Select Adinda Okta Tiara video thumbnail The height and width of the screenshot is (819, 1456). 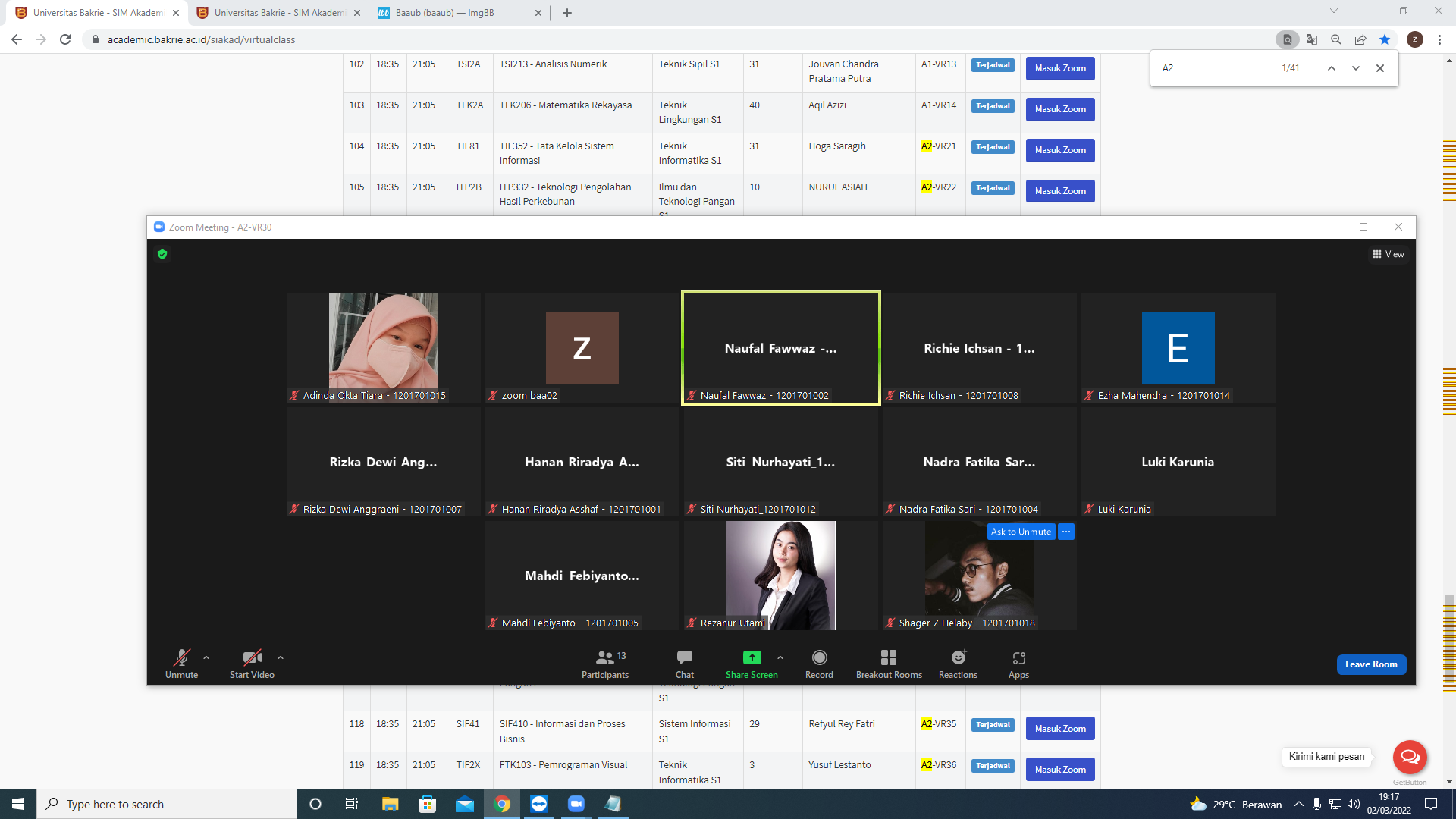click(384, 348)
